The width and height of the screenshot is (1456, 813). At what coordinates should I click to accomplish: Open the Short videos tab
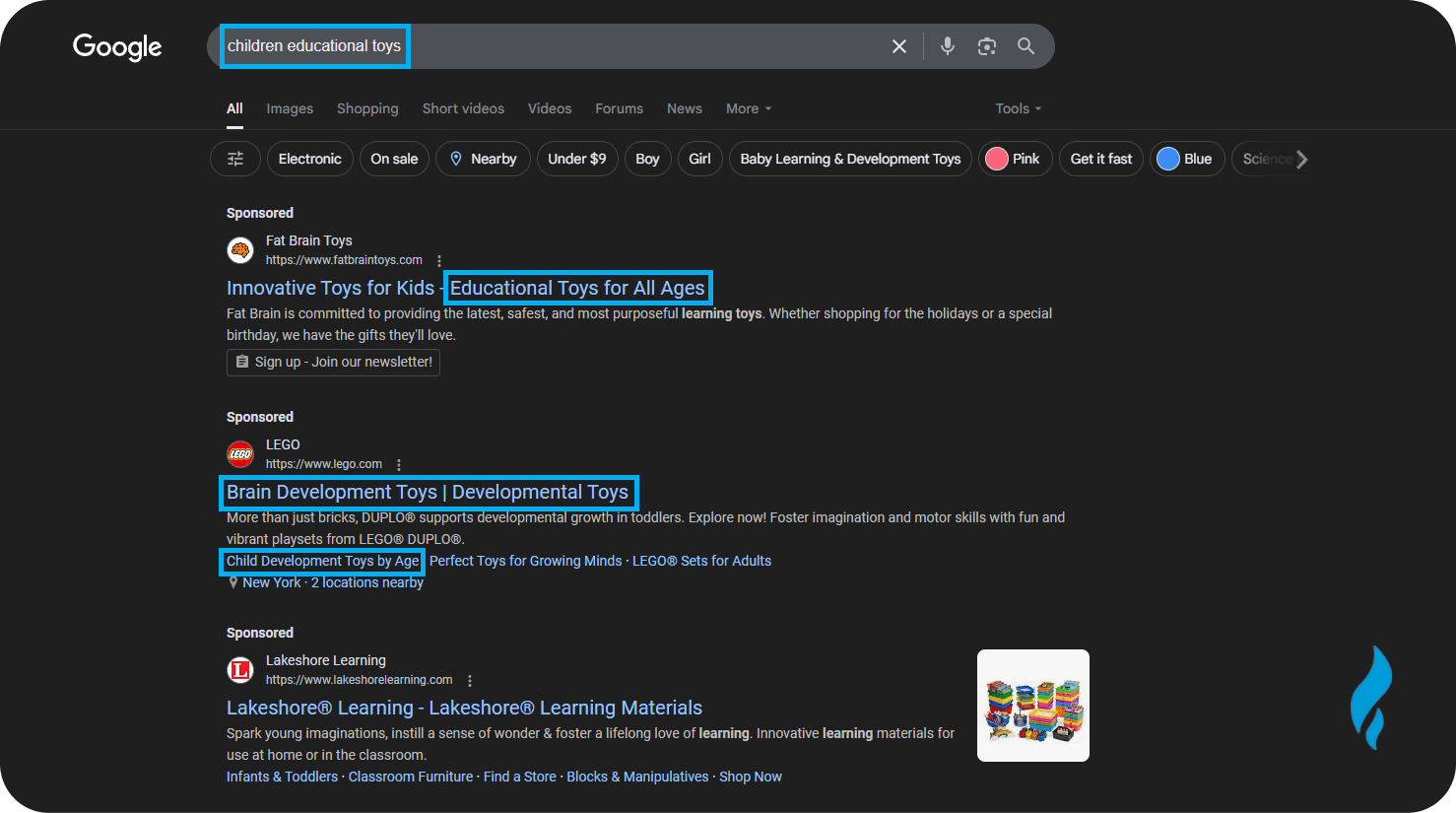463,108
